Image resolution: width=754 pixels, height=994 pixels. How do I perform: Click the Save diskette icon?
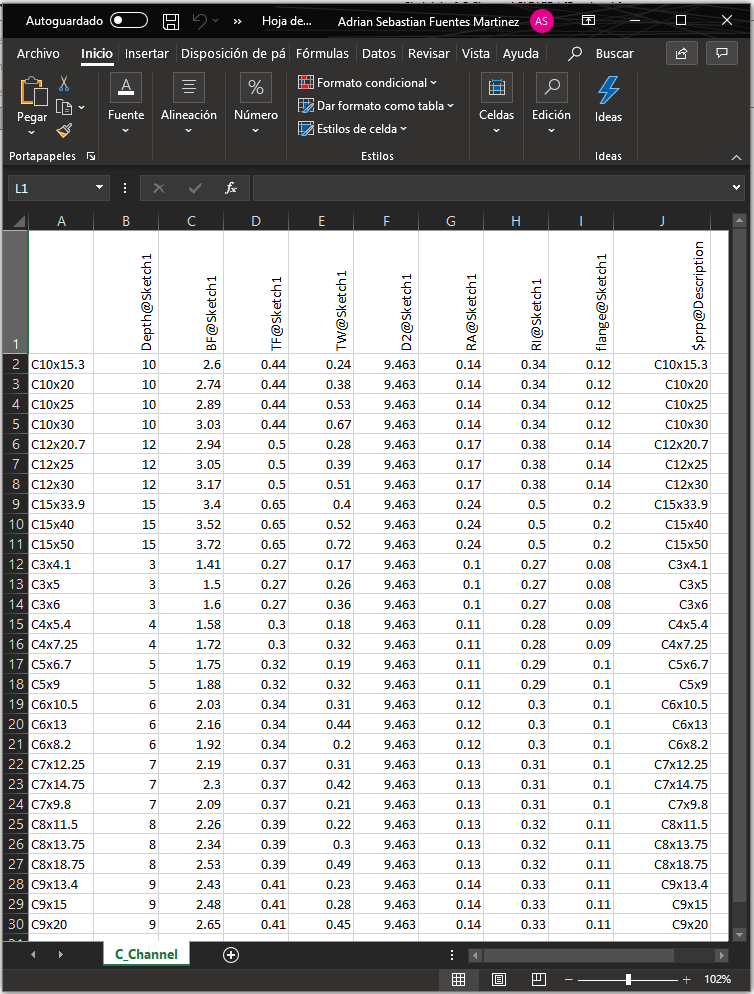coord(171,22)
